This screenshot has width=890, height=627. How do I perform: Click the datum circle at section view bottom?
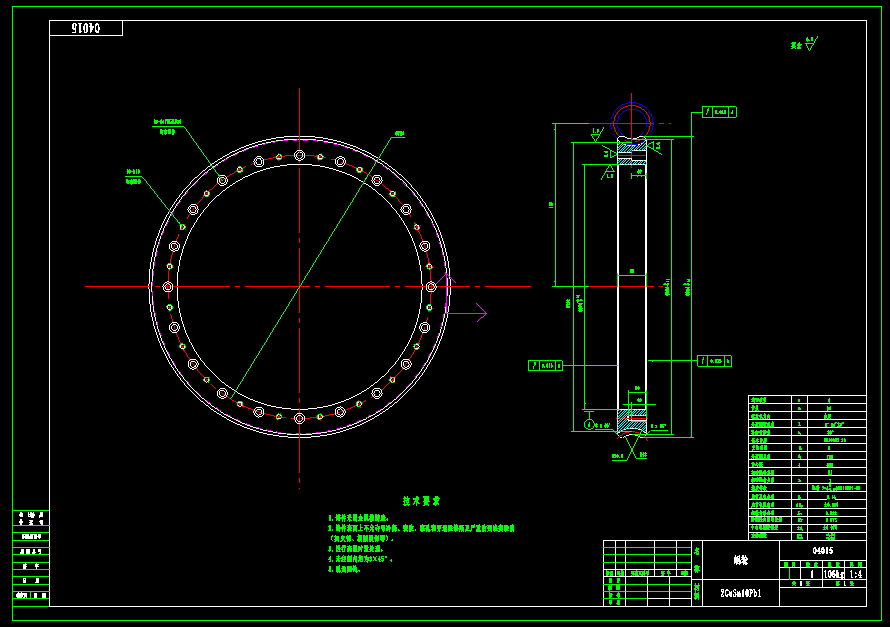589,424
